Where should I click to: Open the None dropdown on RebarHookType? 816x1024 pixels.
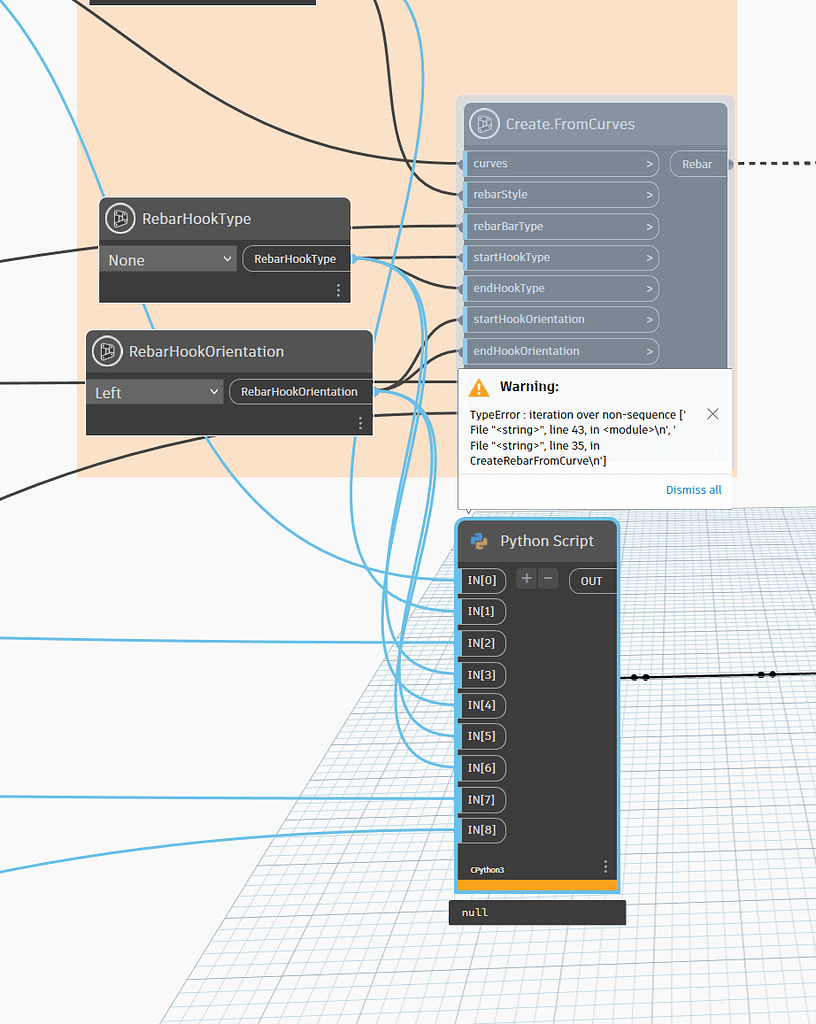[x=168, y=259]
